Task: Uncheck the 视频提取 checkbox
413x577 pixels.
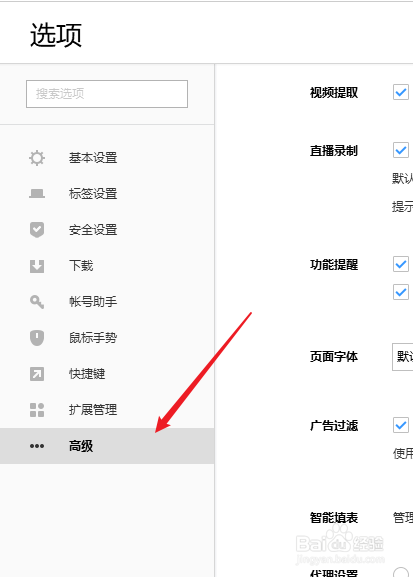Action: coord(400,92)
